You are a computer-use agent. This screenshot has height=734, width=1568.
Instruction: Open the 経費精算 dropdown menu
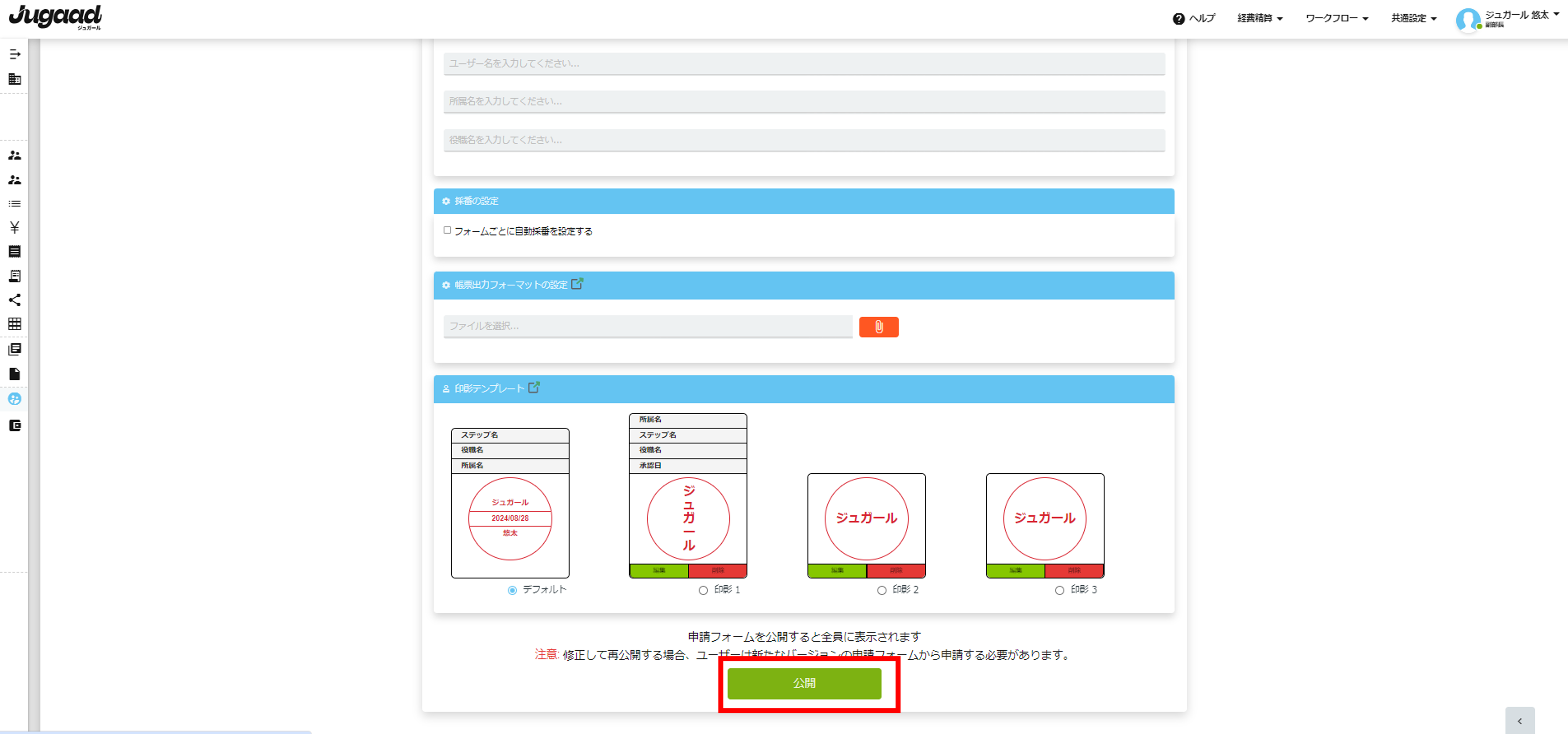point(1259,18)
